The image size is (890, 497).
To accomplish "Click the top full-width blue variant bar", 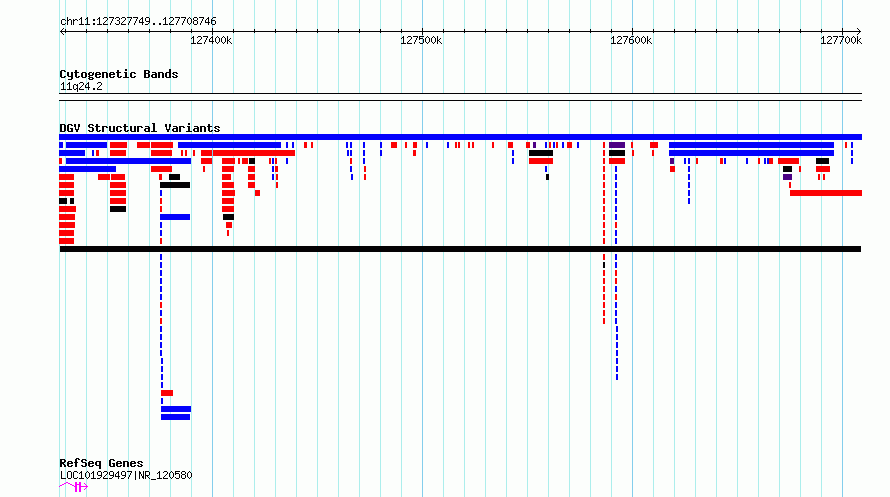I will click(460, 137).
